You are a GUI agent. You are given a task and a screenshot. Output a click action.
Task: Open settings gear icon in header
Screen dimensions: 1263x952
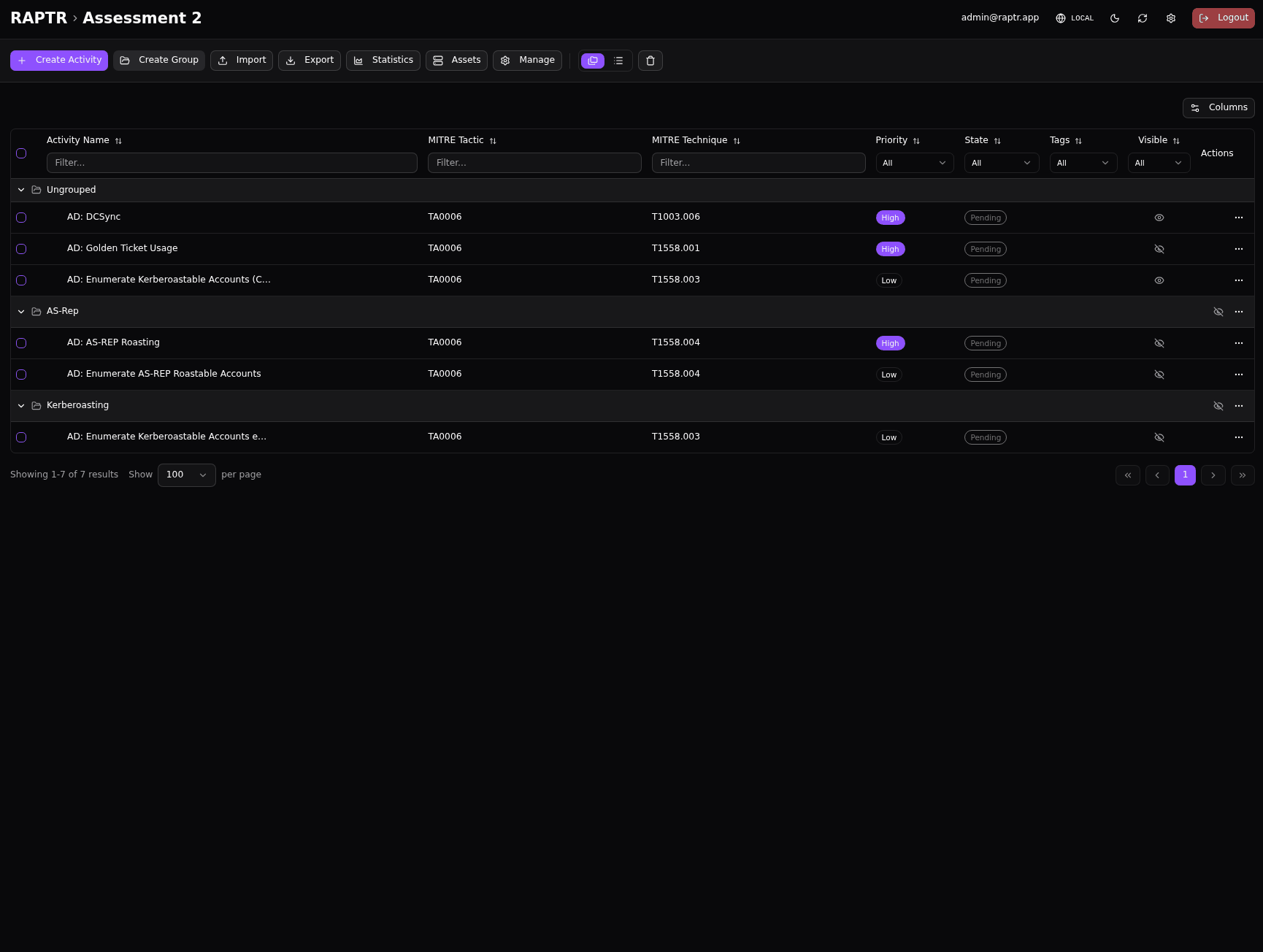click(x=1171, y=18)
